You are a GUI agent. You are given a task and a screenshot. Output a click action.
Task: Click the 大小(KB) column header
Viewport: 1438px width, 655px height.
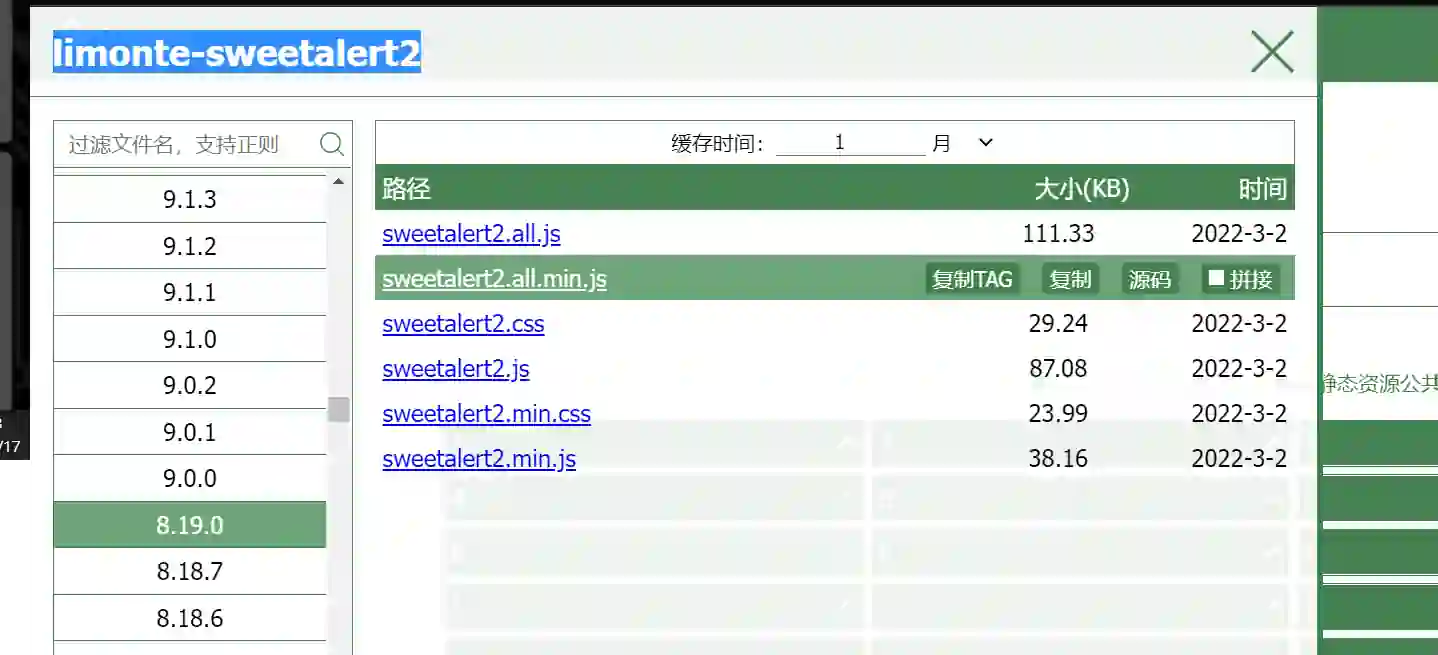pos(1081,189)
